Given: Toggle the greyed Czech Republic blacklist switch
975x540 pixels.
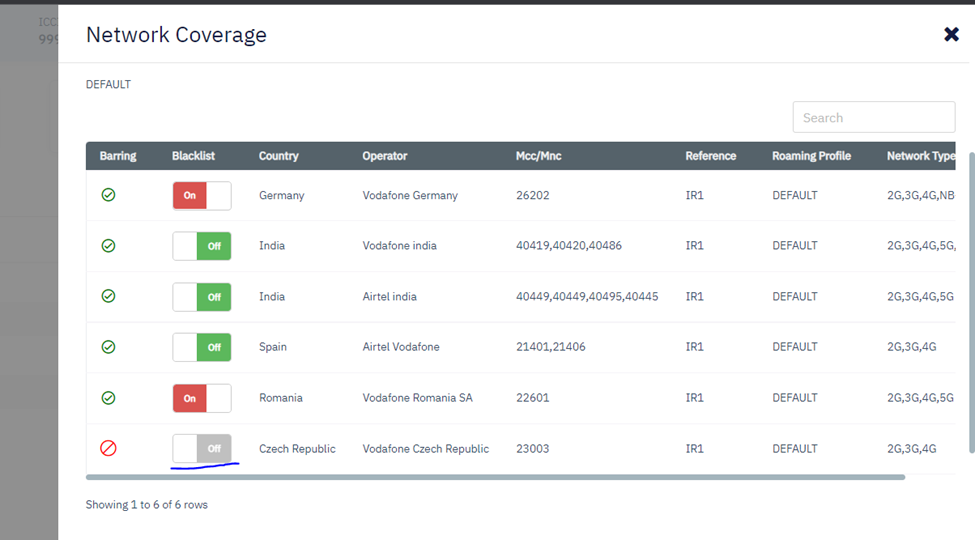Looking at the screenshot, I should 202,449.
